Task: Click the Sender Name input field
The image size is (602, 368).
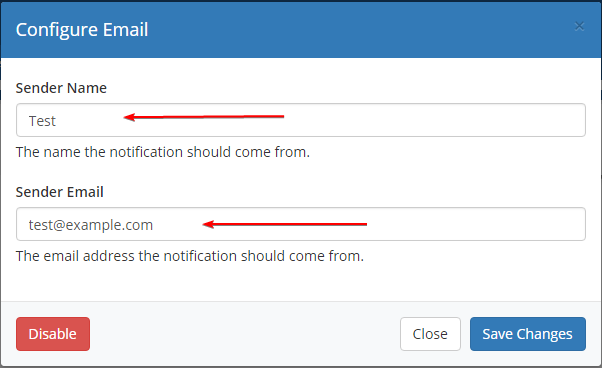Action: click(301, 120)
